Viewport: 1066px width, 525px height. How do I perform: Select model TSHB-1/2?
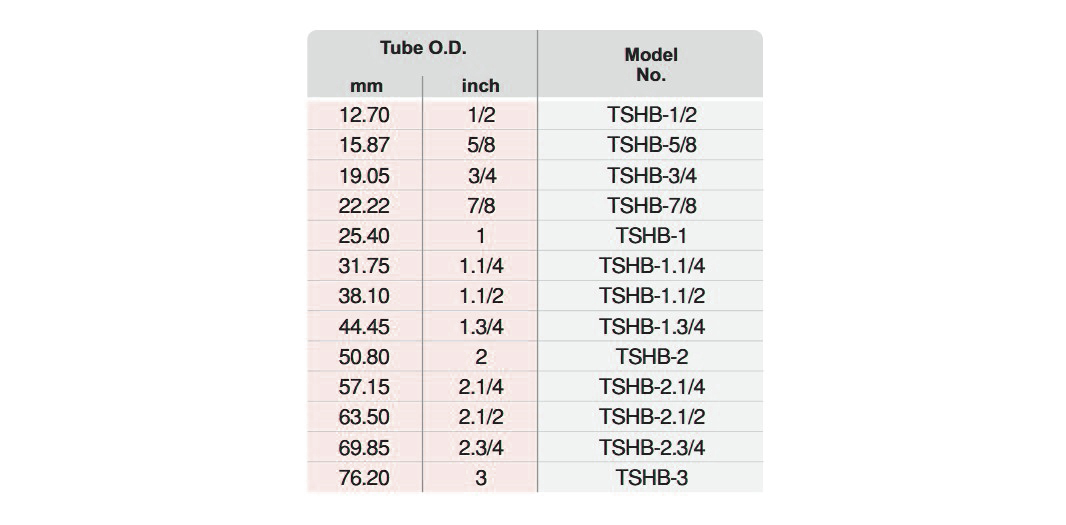click(x=651, y=115)
